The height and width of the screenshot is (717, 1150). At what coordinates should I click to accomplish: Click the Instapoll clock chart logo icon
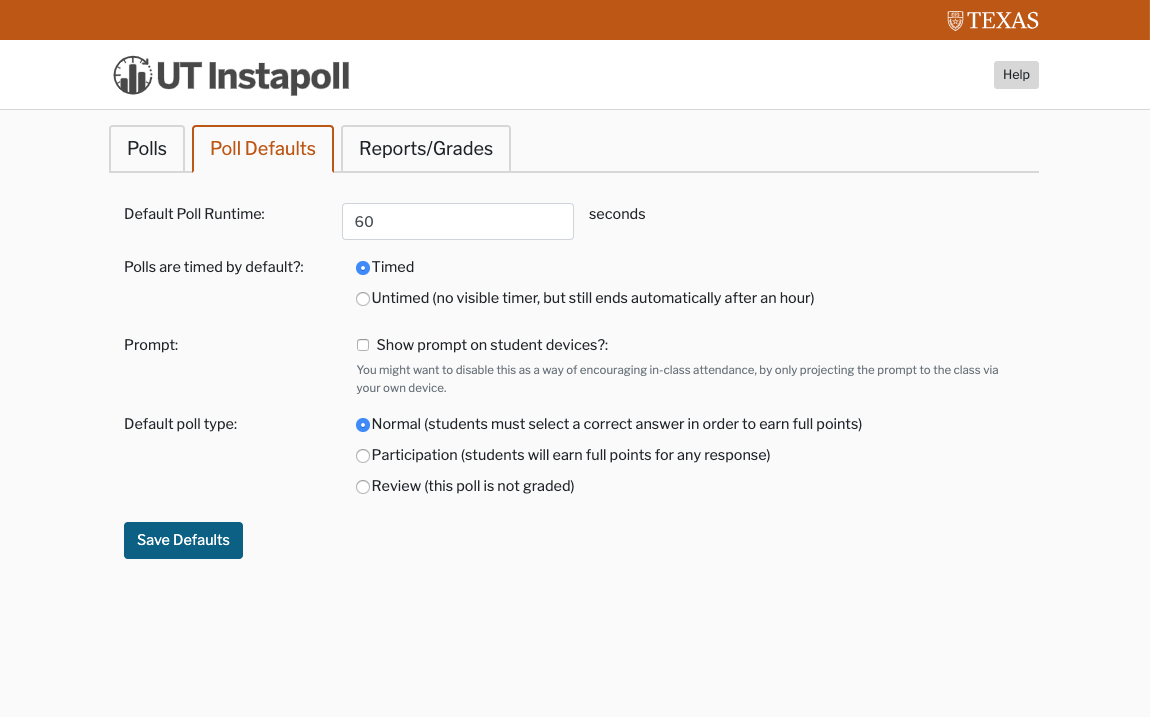pyautogui.click(x=132, y=76)
